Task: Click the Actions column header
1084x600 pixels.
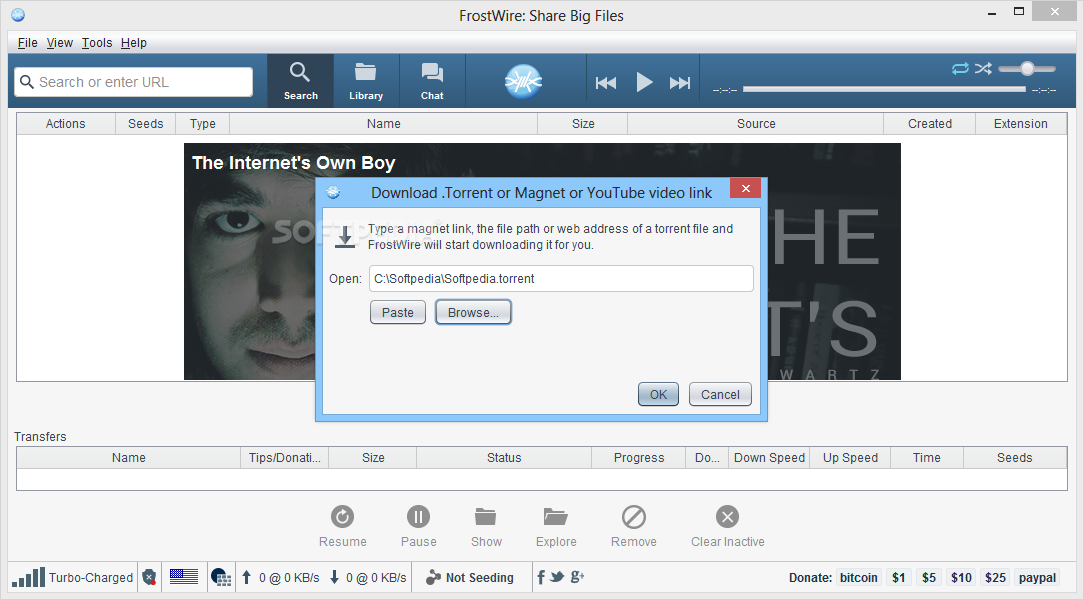Action: point(66,124)
